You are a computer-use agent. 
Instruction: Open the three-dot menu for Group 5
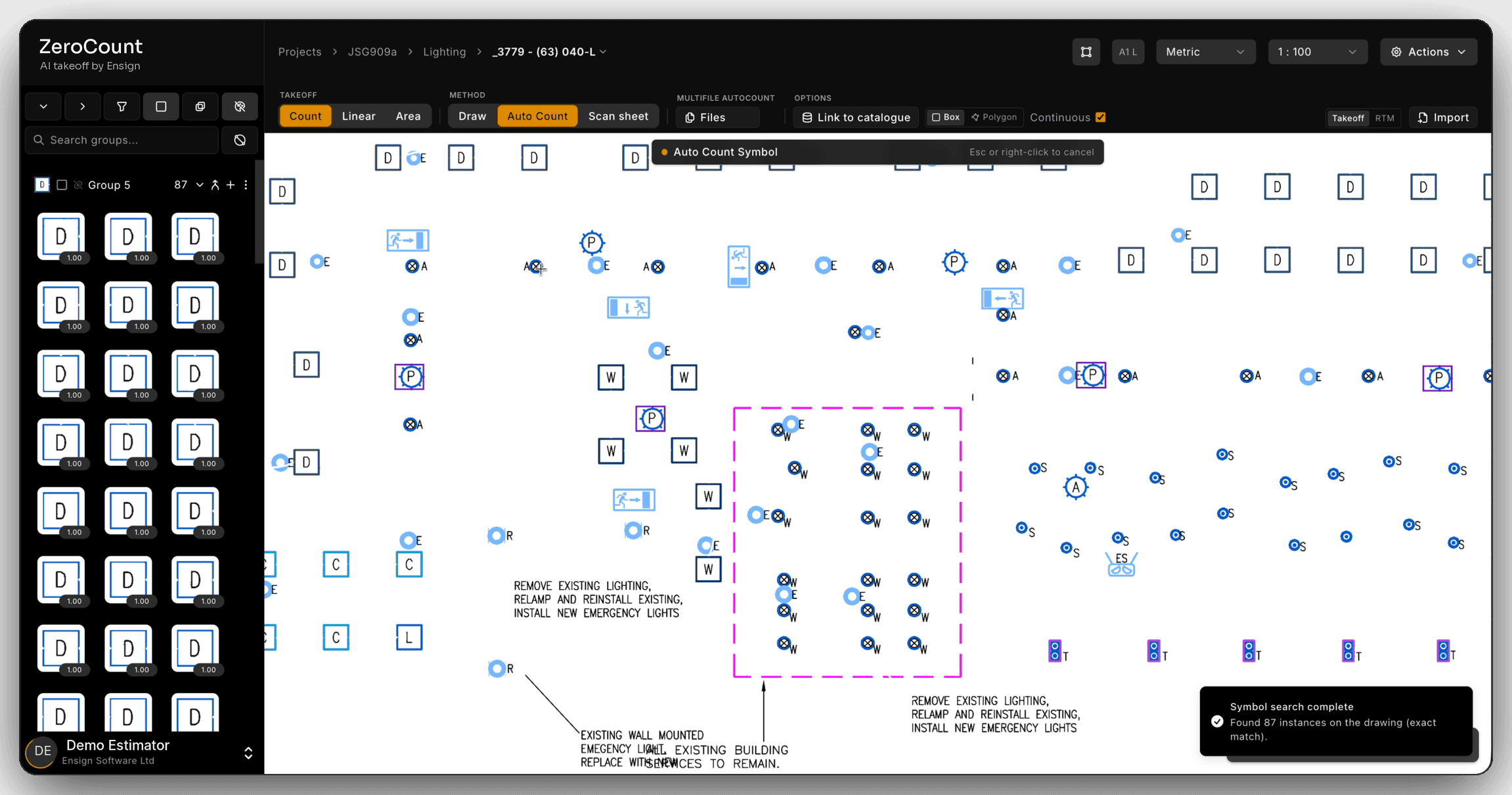coord(246,185)
